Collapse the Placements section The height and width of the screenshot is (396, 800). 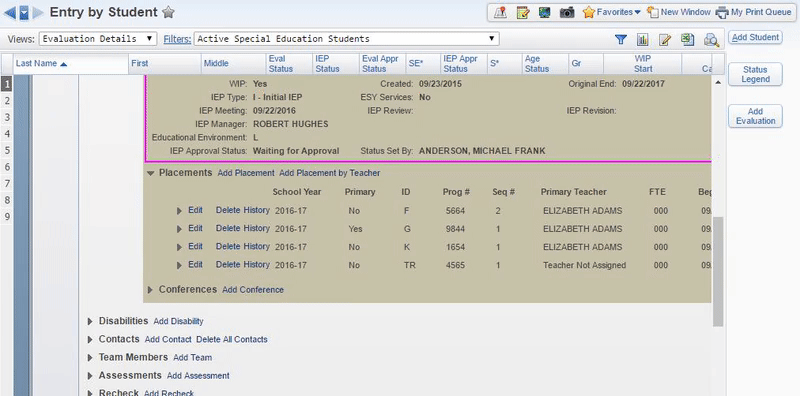click(151, 173)
